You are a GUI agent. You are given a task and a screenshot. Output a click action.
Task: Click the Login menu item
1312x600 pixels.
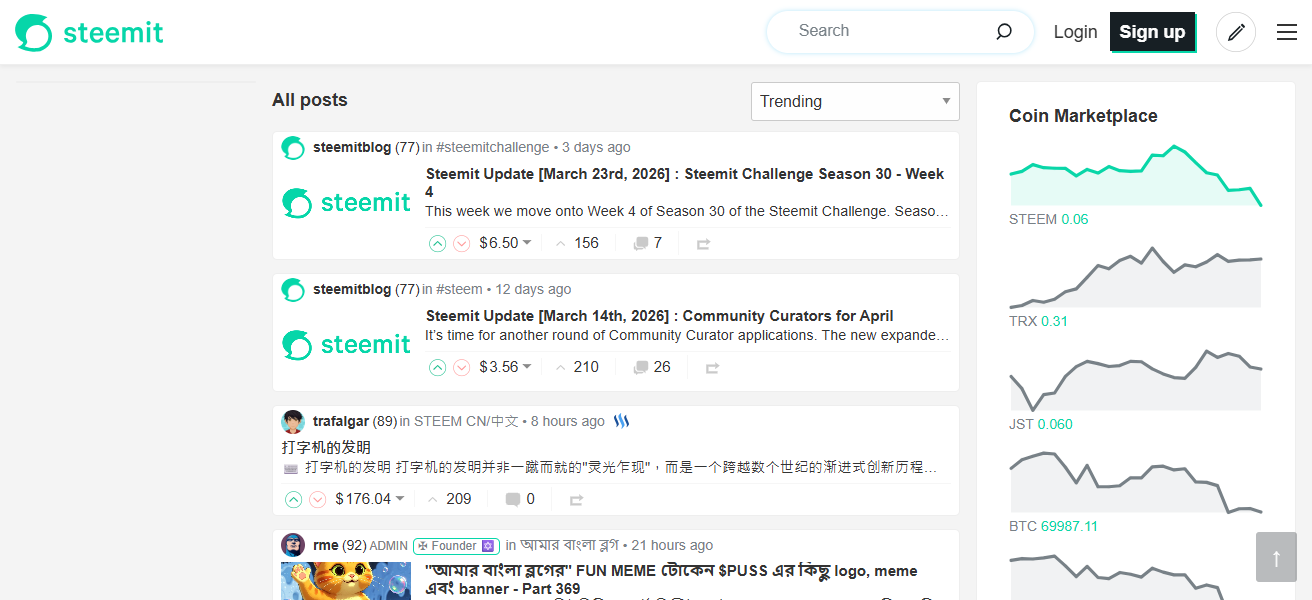click(1075, 31)
